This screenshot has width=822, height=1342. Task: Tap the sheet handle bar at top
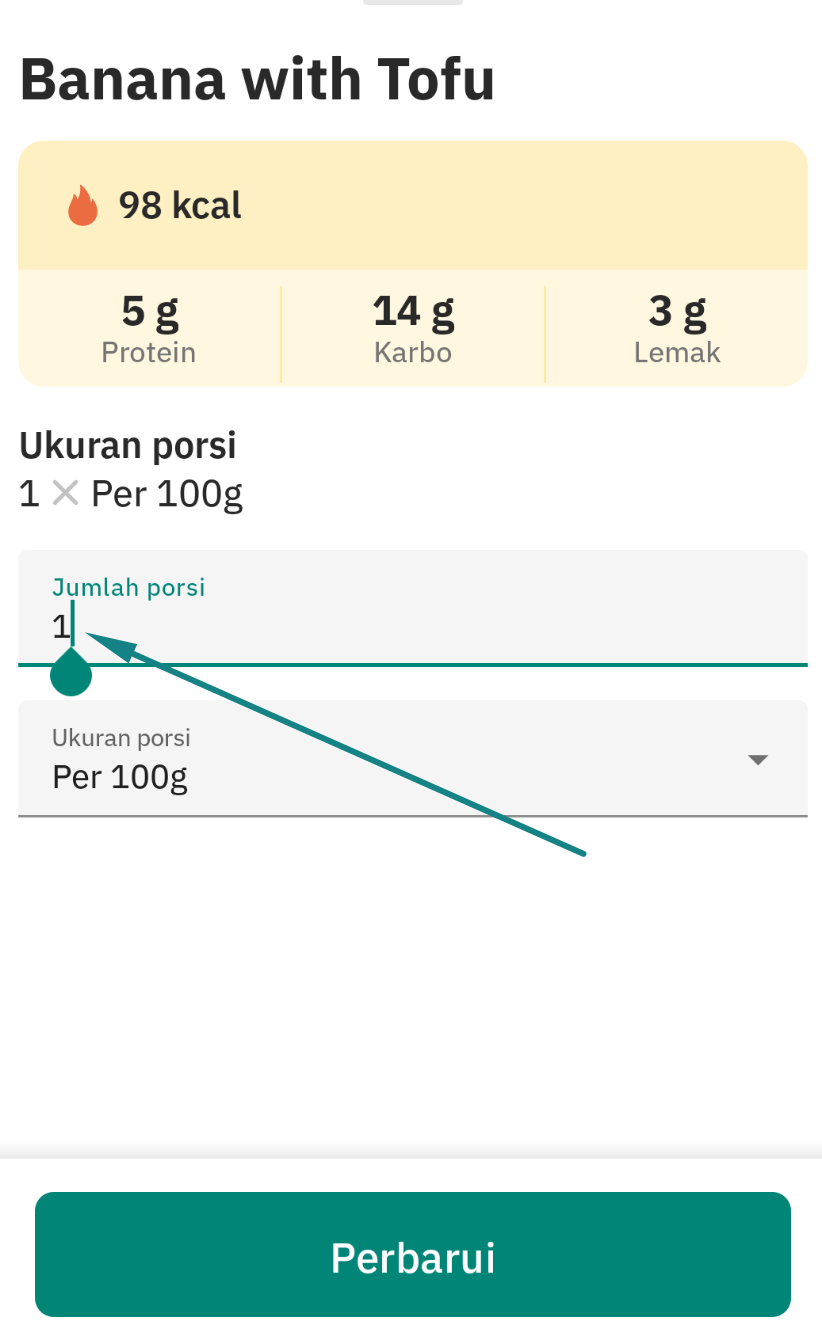[413, 2]
